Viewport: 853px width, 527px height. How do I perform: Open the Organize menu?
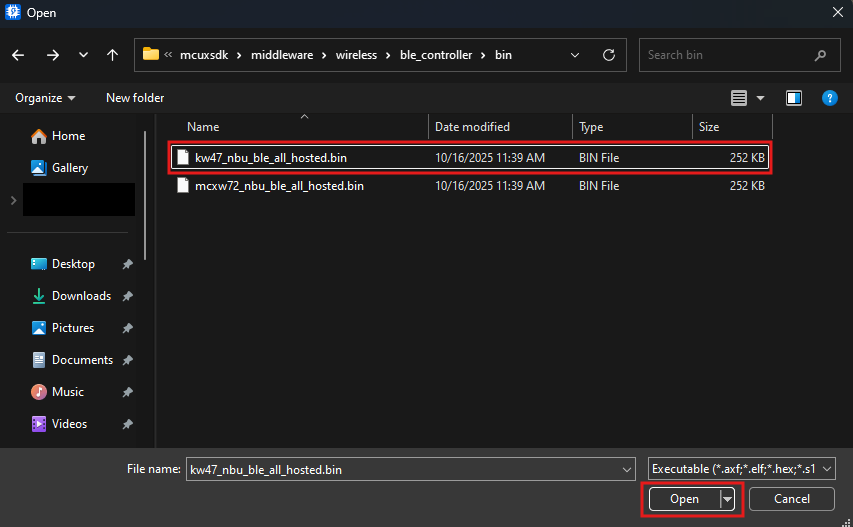[45, 98]
